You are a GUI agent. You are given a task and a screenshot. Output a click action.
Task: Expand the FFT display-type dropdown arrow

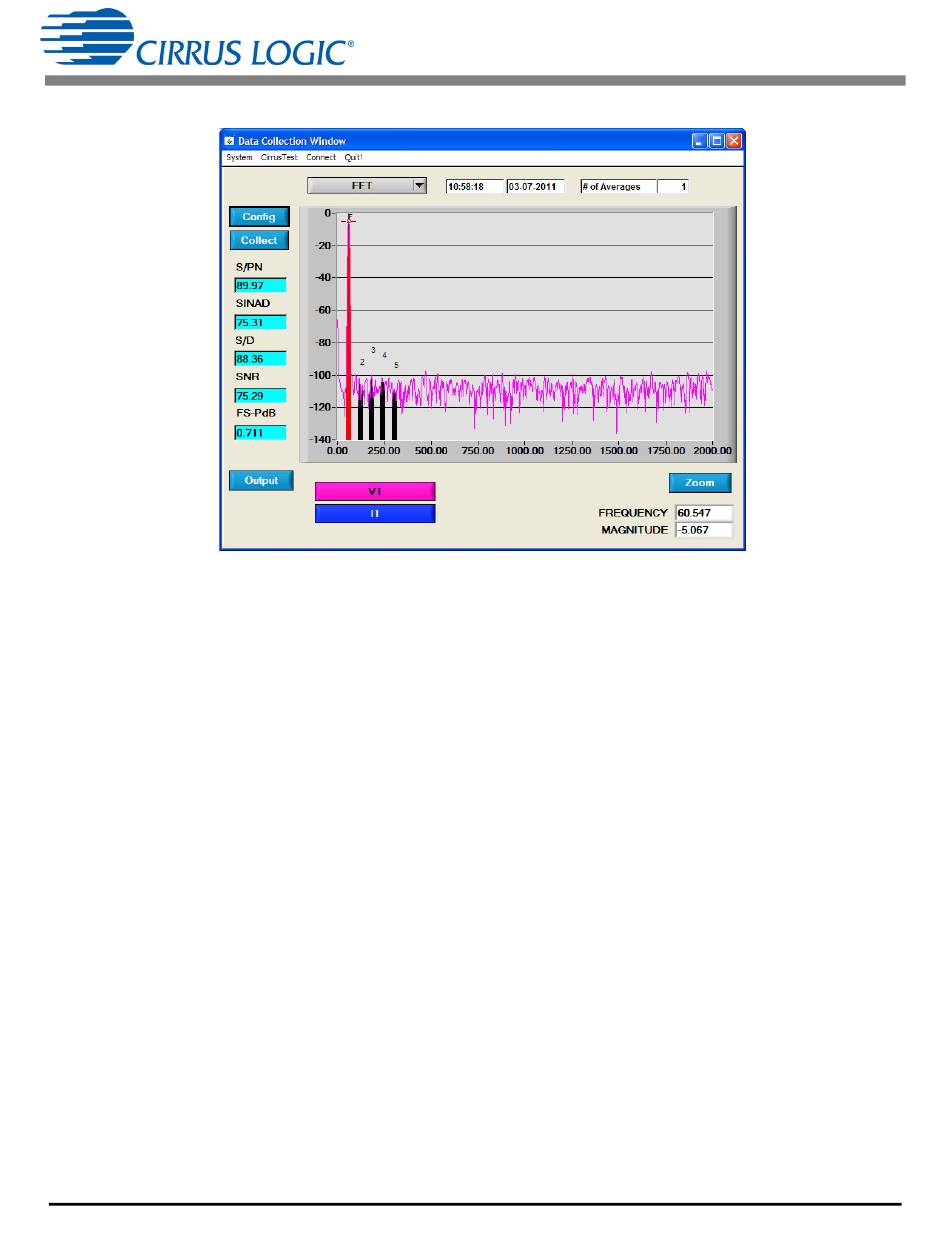coord(420,186)
